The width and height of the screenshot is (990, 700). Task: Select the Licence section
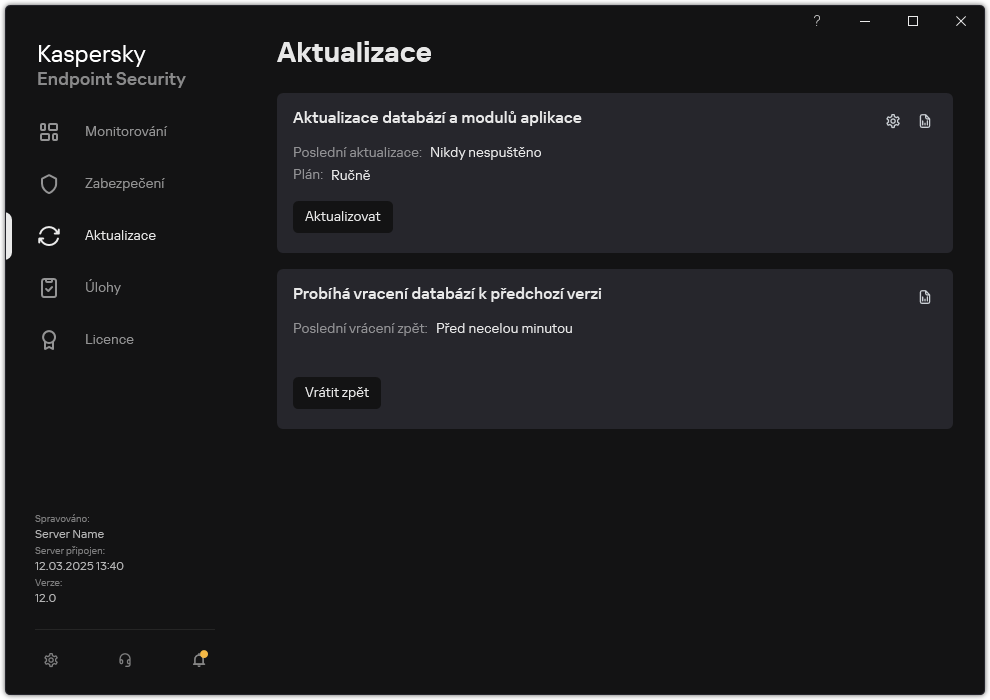pos(109,339)
